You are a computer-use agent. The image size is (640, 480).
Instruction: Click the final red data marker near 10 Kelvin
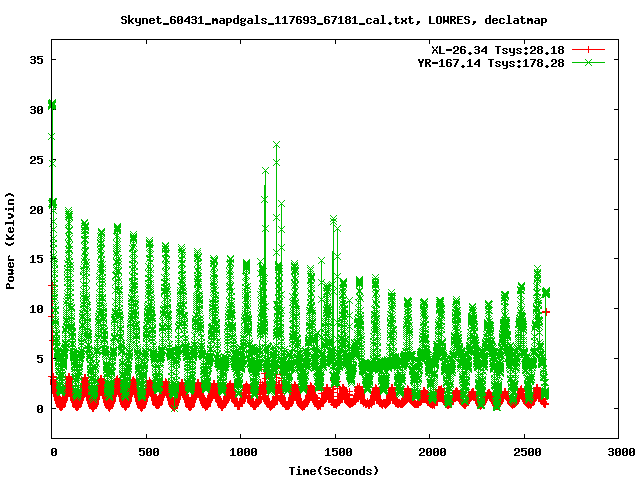pyautogui.click(x=546, y=312)
